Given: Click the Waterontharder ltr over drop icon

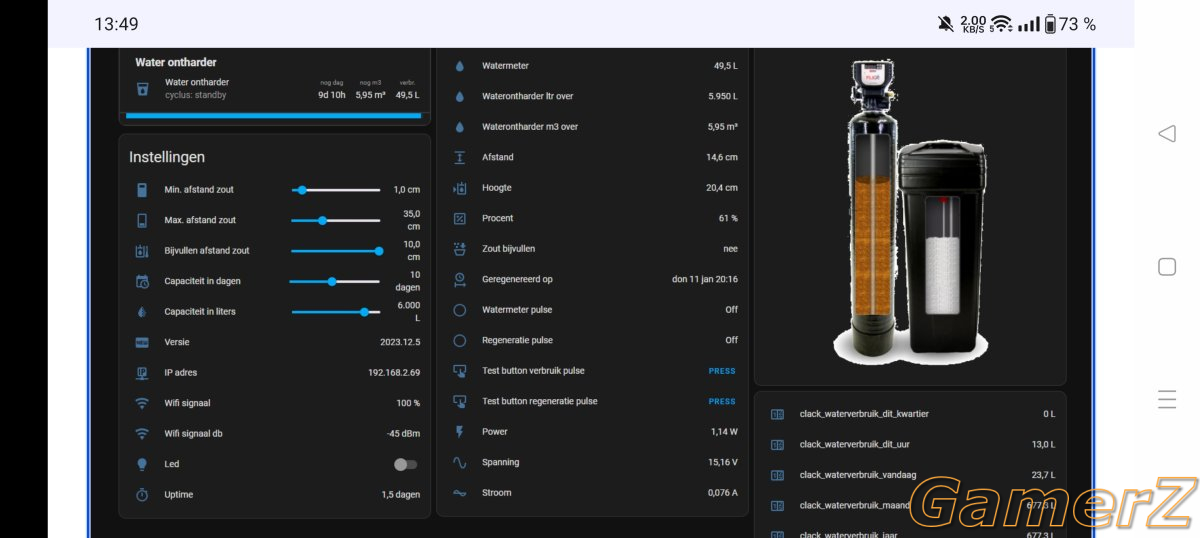Looking at the screenshot, I should (460, 96).
